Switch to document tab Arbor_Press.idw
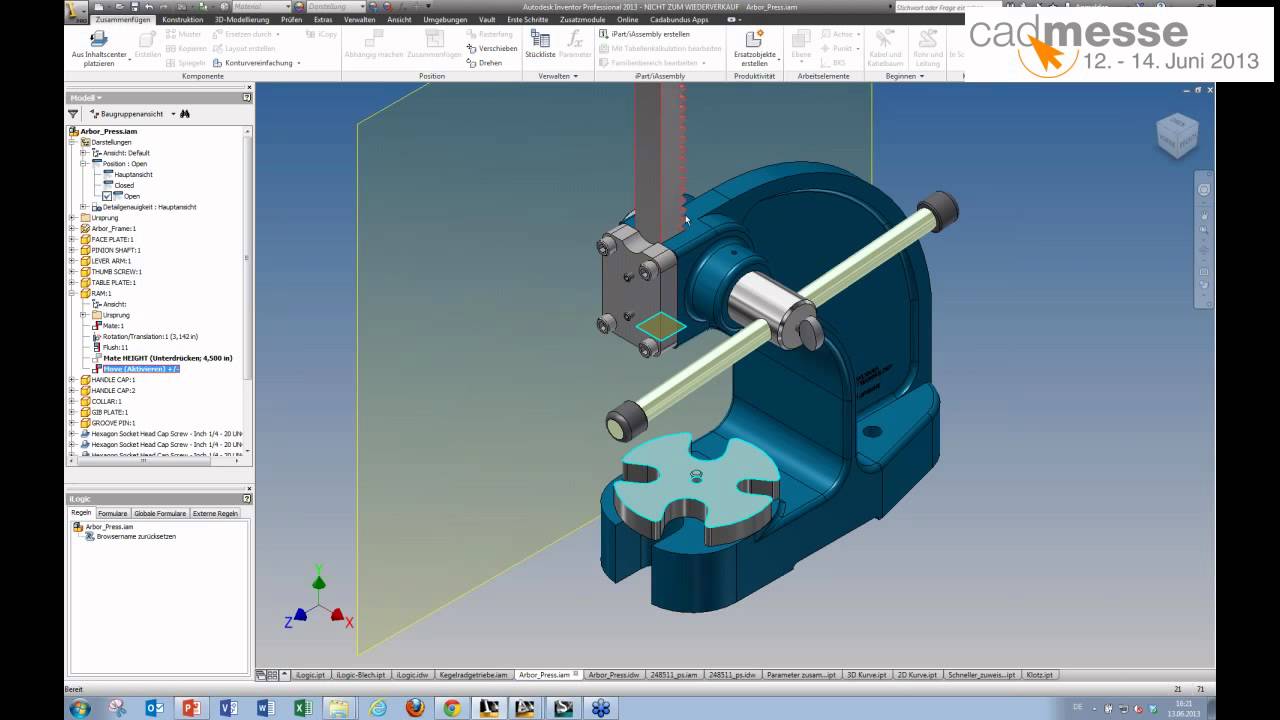 click(x=614, y=675)
